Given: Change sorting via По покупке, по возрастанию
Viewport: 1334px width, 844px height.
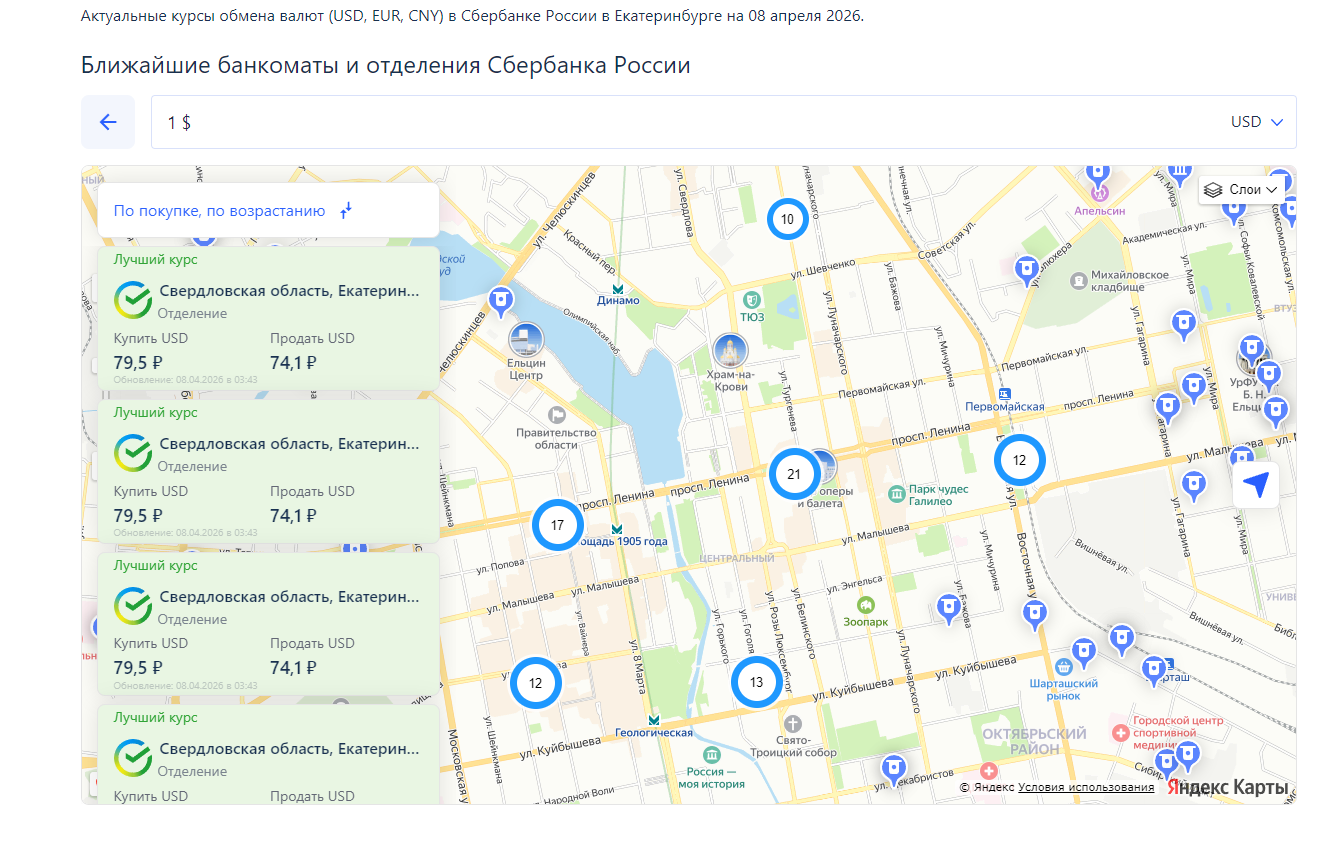Looking at the screenshot, I should (x=233, y=211).
